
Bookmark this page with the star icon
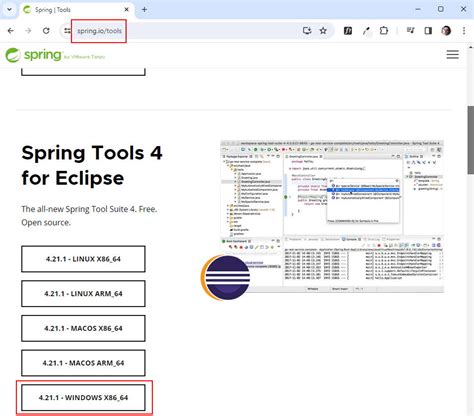(323, 31)
